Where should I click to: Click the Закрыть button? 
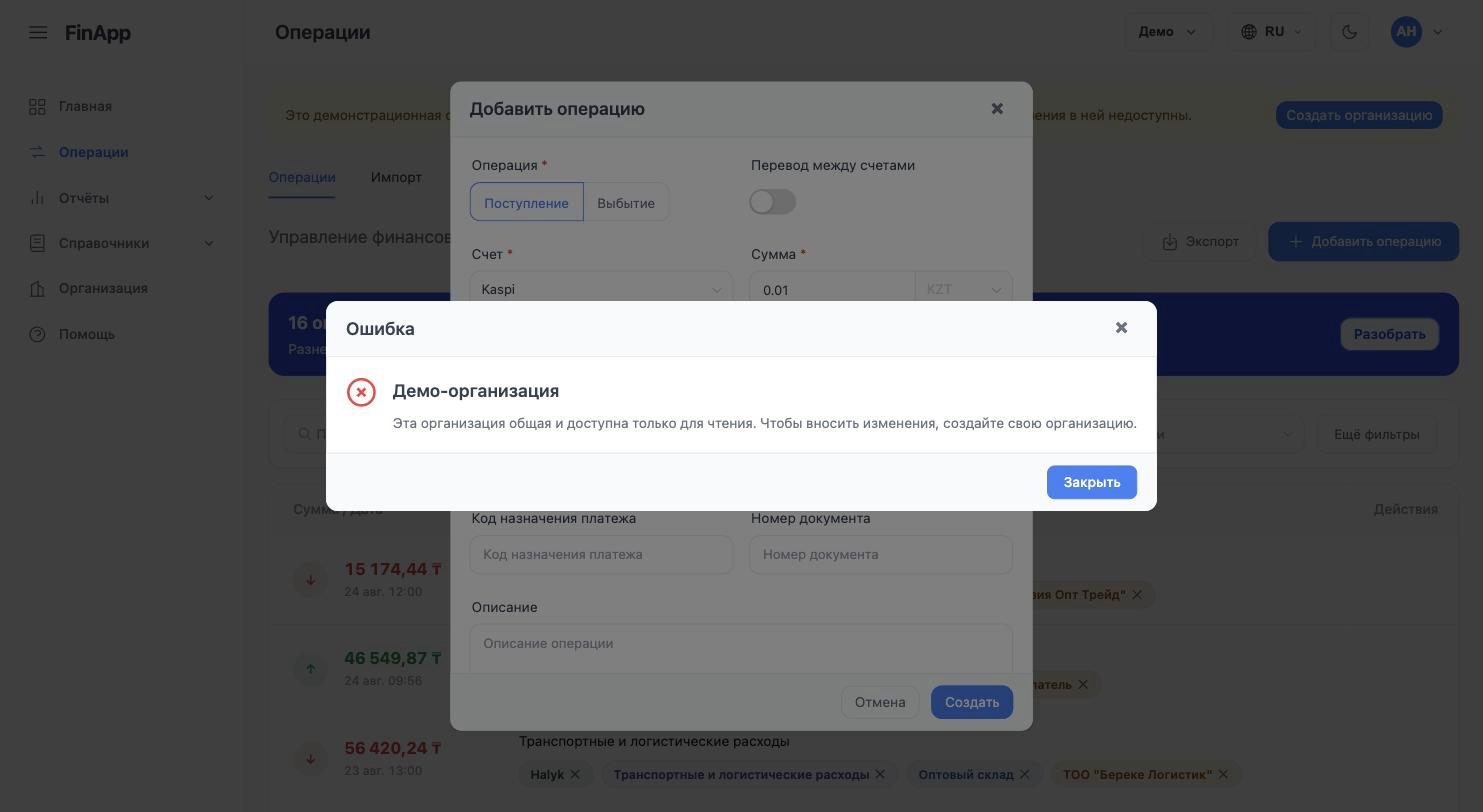(x=1091, y=482)
